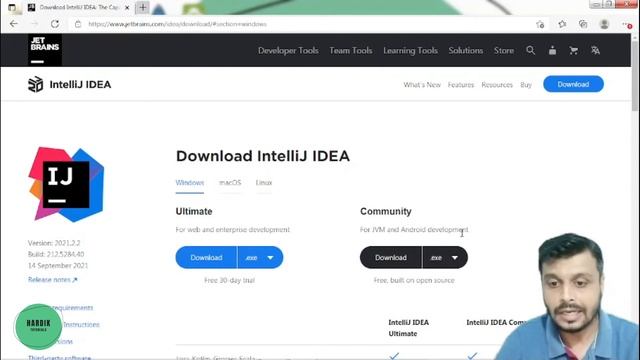Expand the Community .exe format dropdown

pyautogui.click(x=445, y=258)
